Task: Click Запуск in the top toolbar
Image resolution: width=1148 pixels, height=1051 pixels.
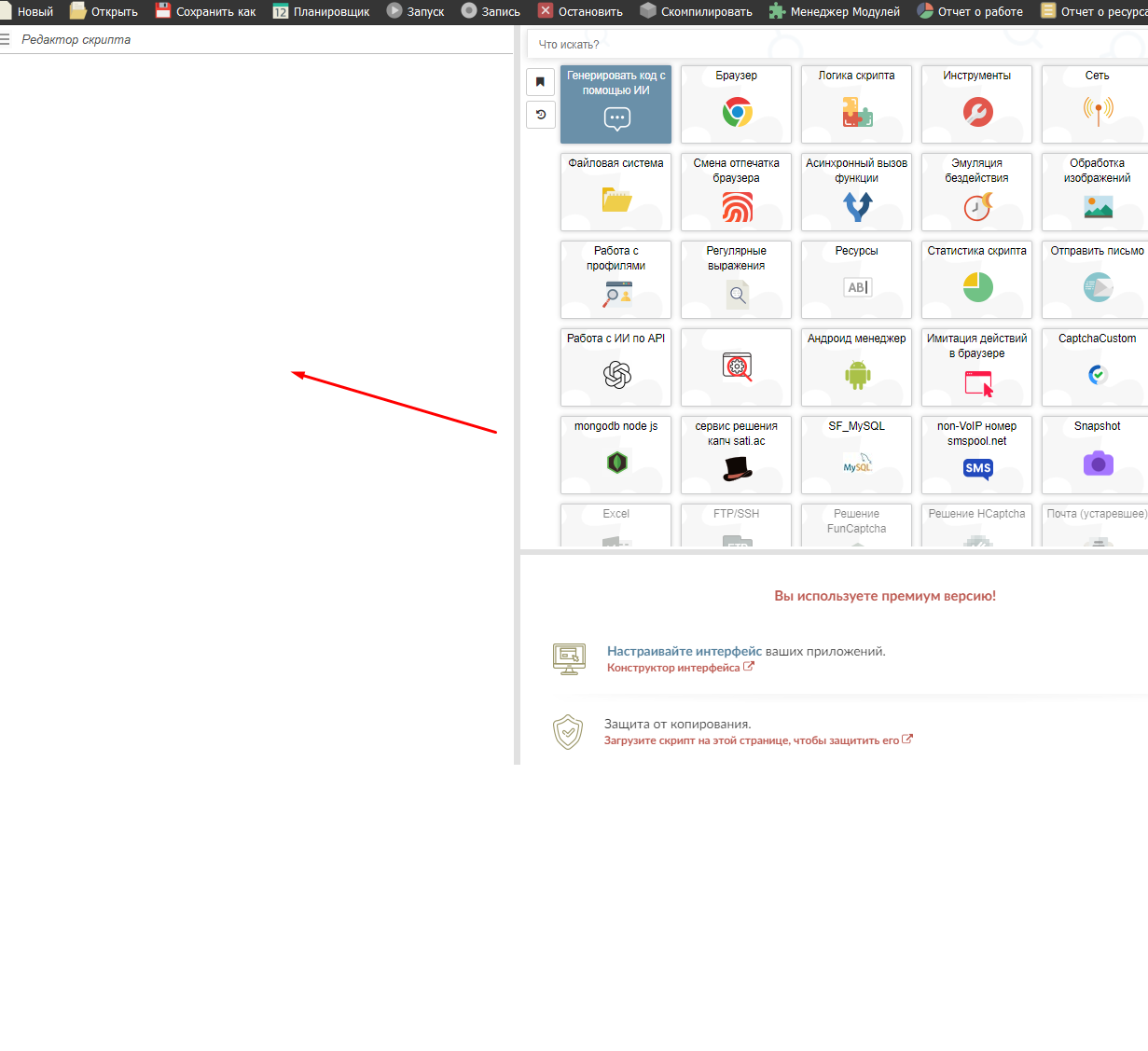Action: click(415, 11)
